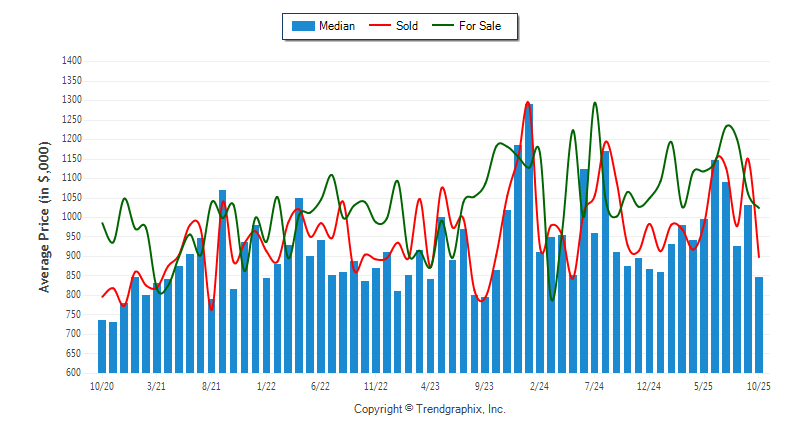This screenshot has width=800, height=434.
Task: Select the 12/24 date axis label
Action: [649, 385]
